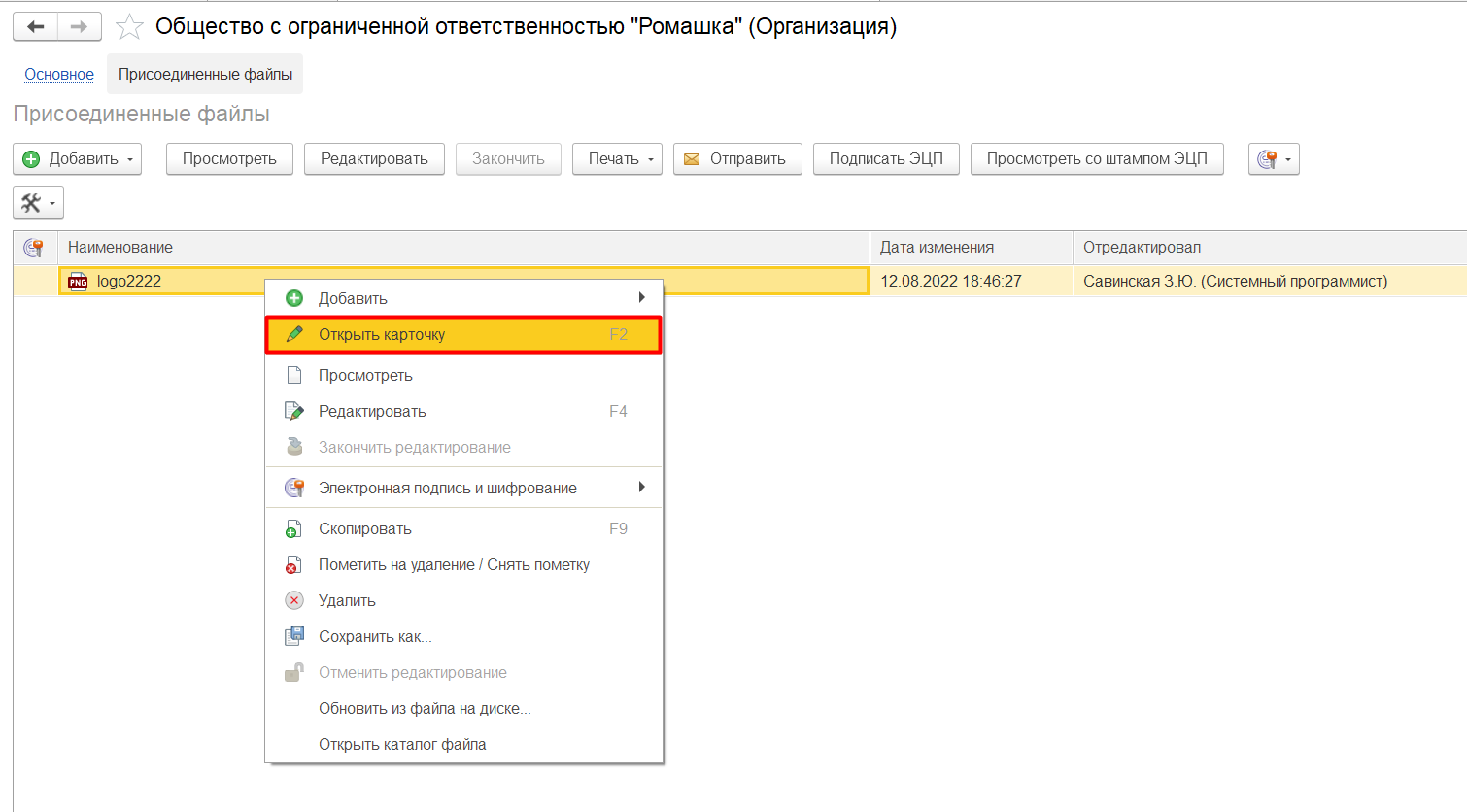Screen dimensions: 1467x812
Task: Click the Отправить envelope button
Action: click(x=737, y=159)
